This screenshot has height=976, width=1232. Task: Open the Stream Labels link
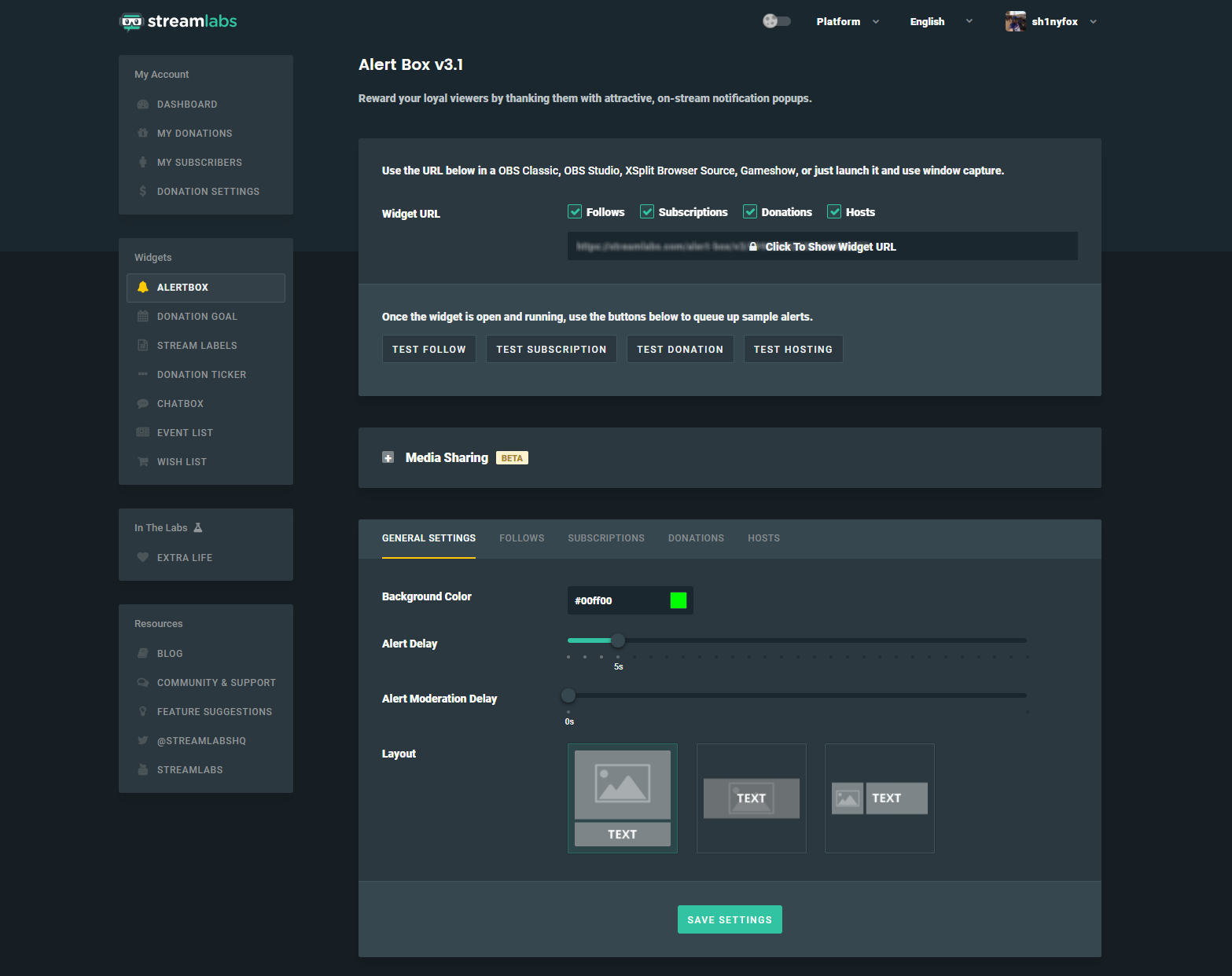pos(197,346)
